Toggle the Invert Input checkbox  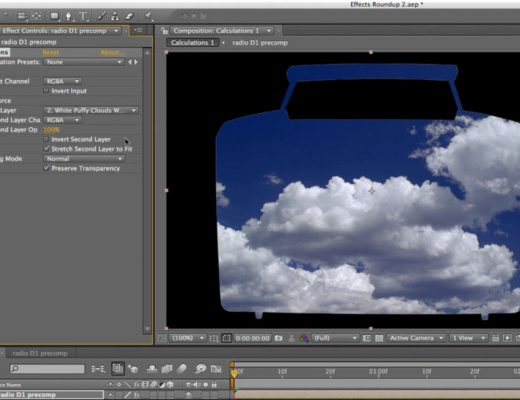tap(46, 91)
